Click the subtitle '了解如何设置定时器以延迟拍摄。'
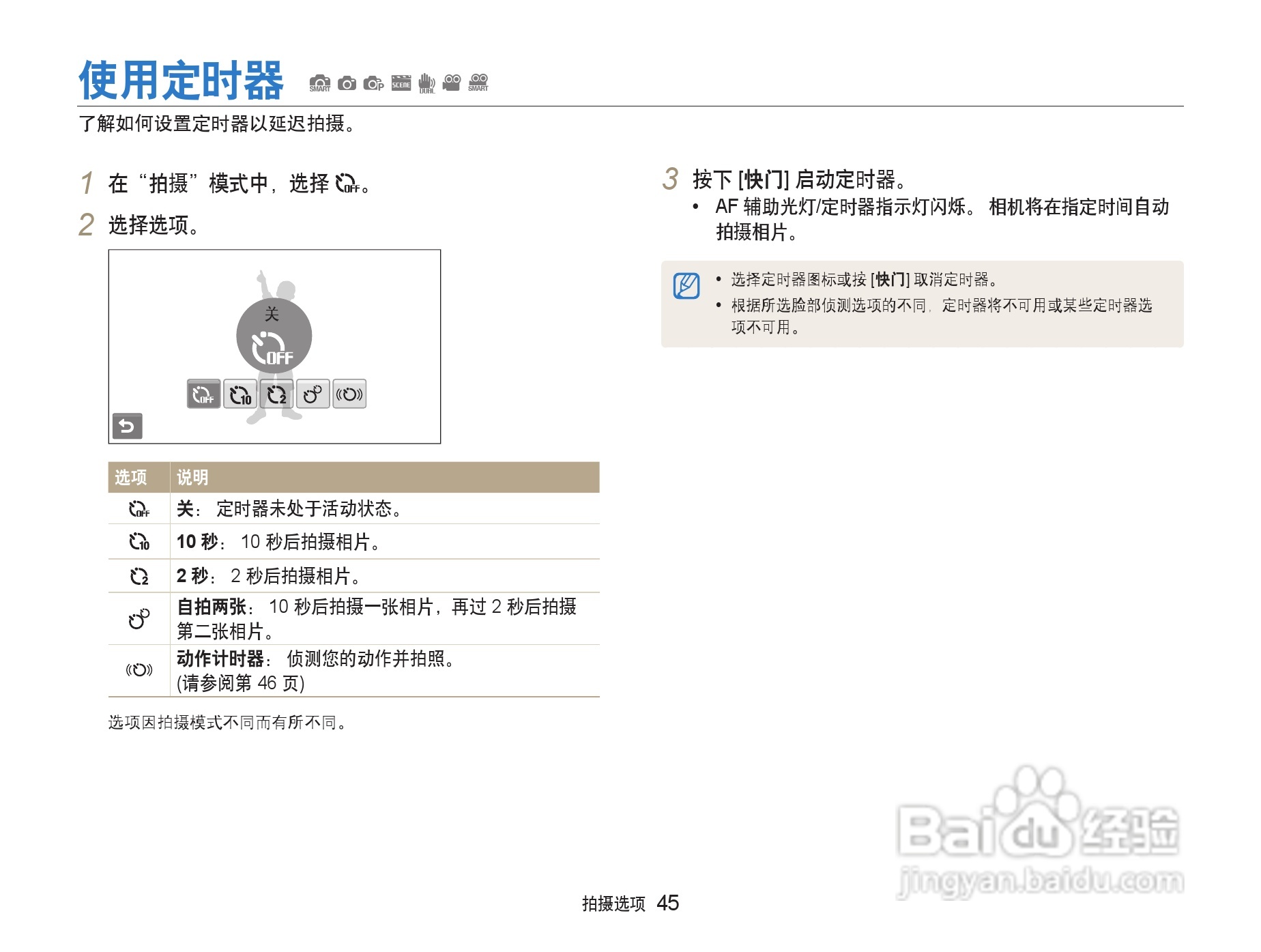 217,124
